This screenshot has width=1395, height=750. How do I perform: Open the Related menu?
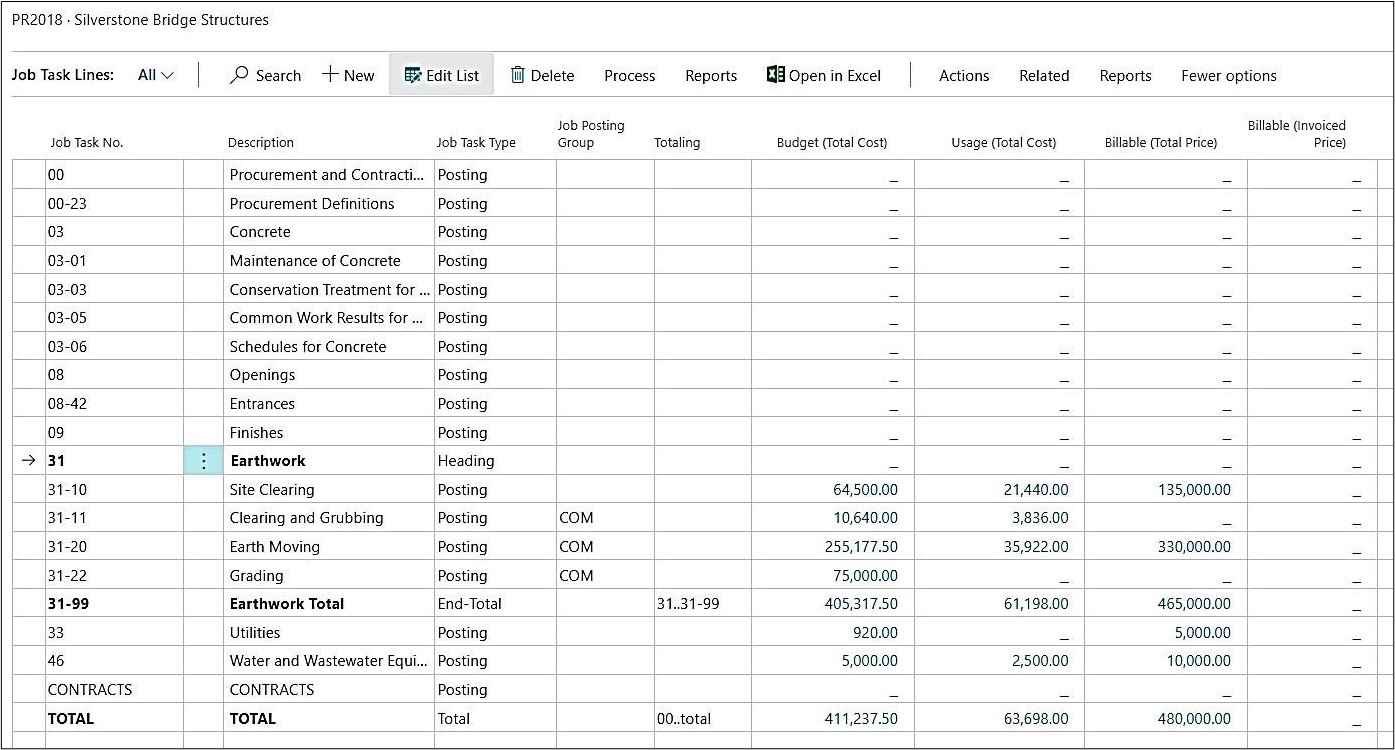click(x=1043, y=76)
